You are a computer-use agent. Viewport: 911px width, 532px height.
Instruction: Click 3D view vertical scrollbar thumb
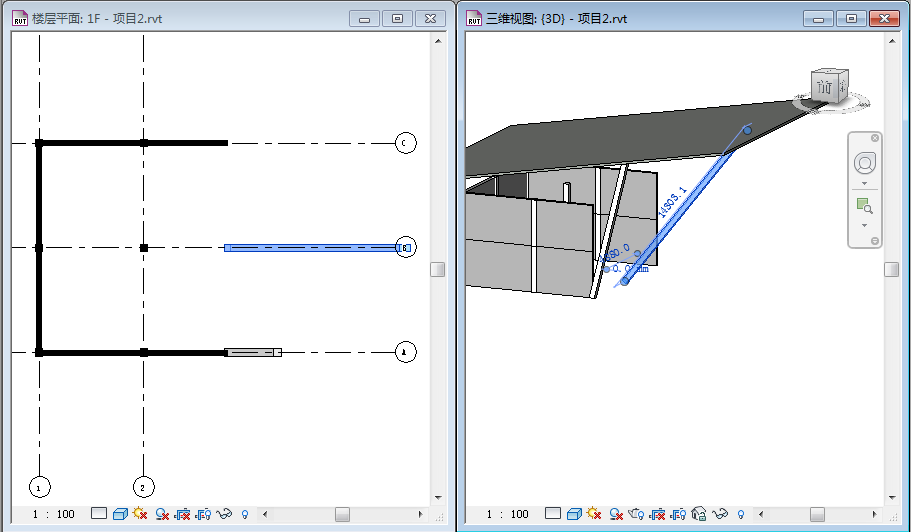892,269
